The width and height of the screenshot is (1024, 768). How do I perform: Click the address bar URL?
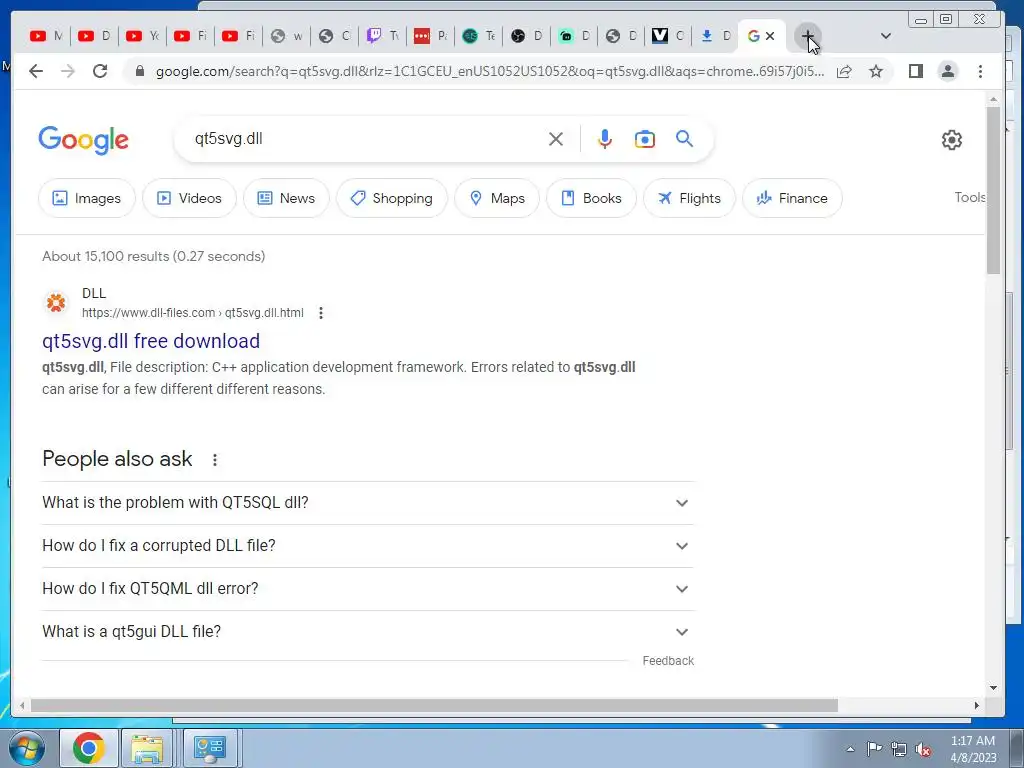click(x=490, y=71)
